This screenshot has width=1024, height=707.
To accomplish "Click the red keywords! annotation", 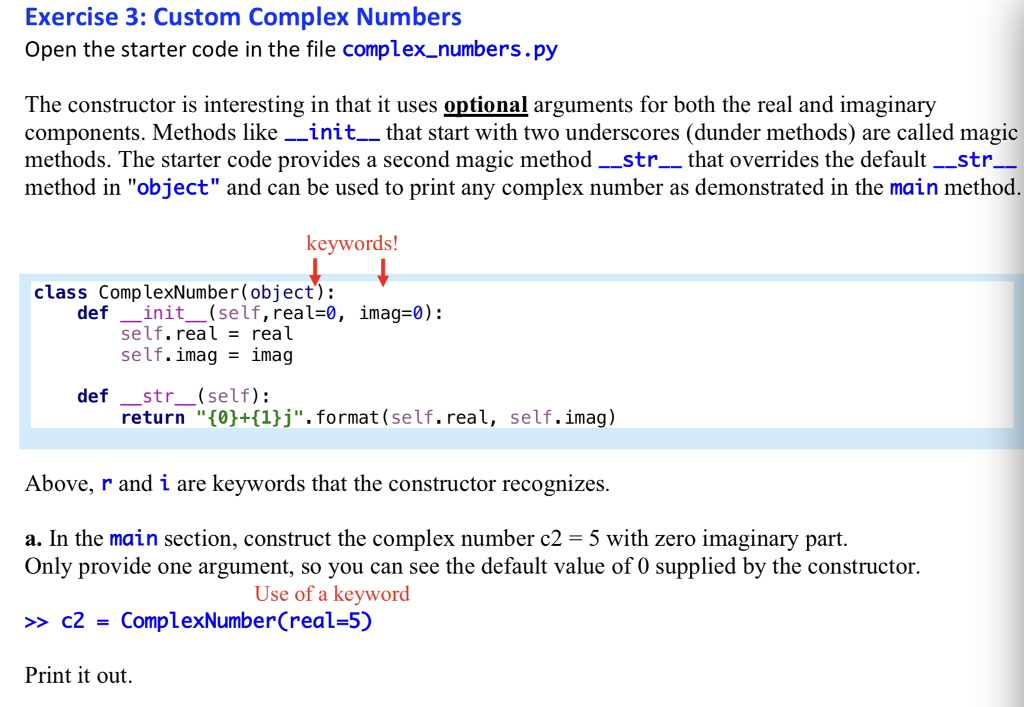I will pos(352,243).
